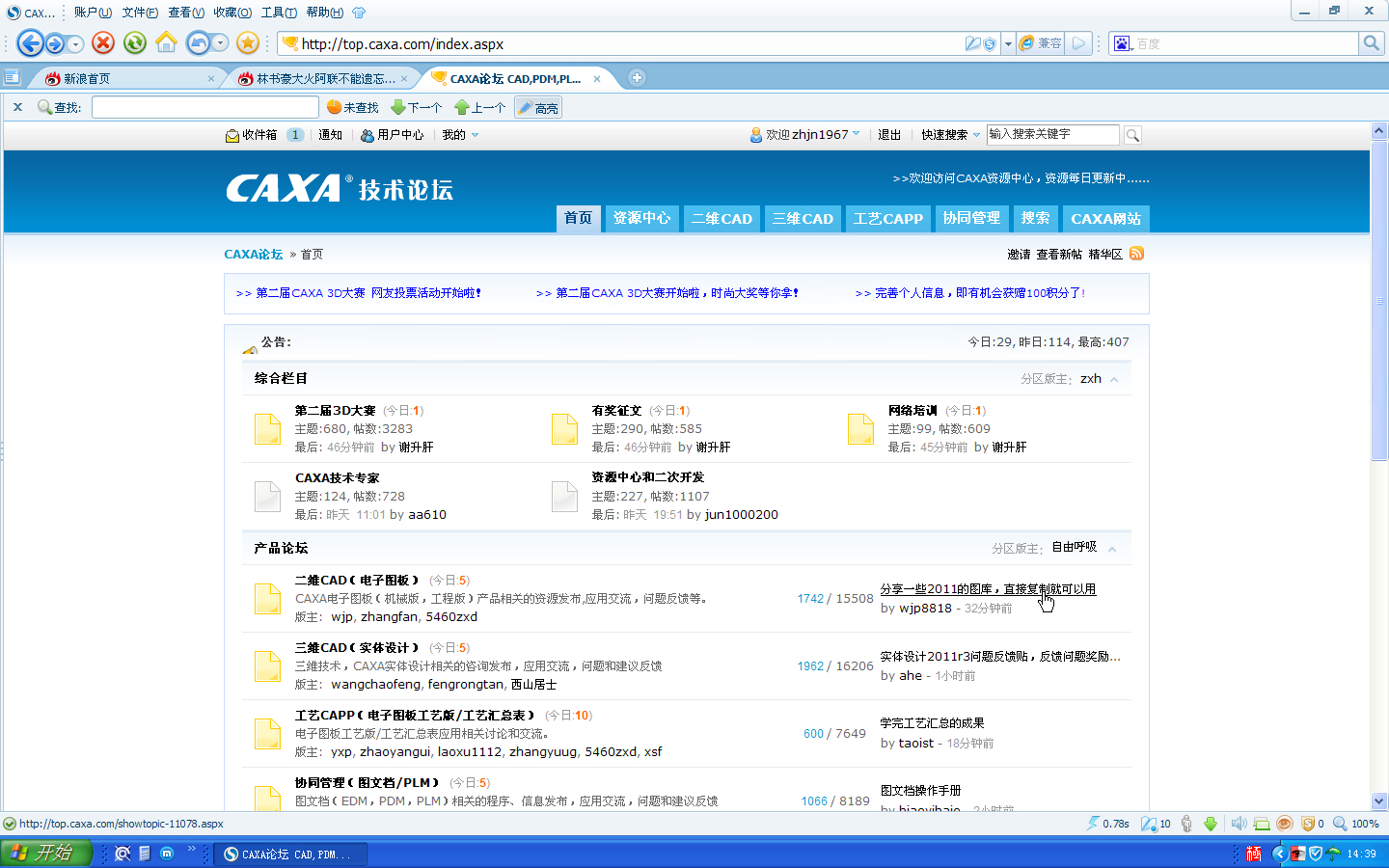This screenshot has width=1389, height=868.
Task: Collapse the 产品论坛 section
Action: pyautogui.click(x=1112, y=549)
